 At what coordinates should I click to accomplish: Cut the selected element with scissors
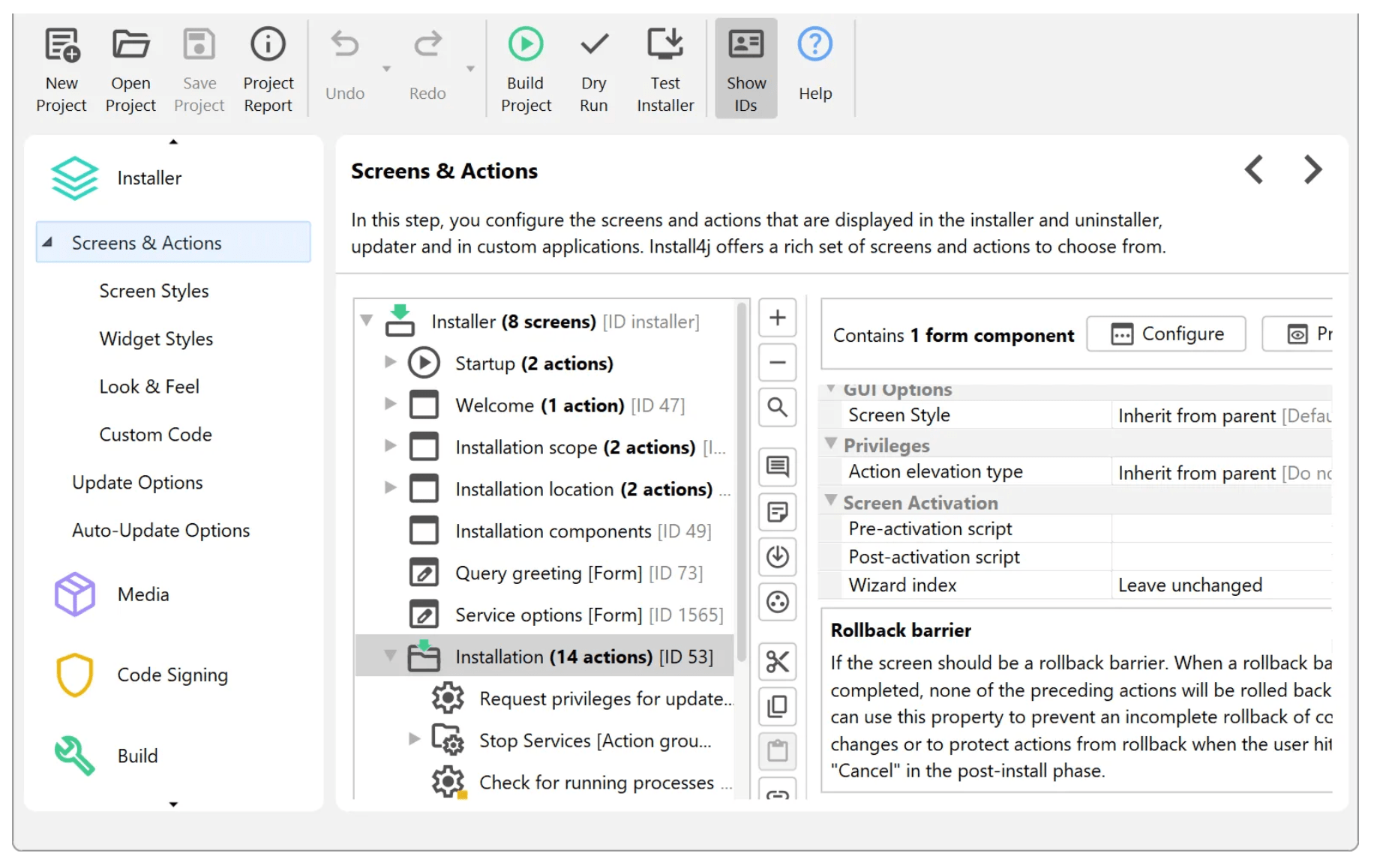pyautogui.click(x=778, y=662)
